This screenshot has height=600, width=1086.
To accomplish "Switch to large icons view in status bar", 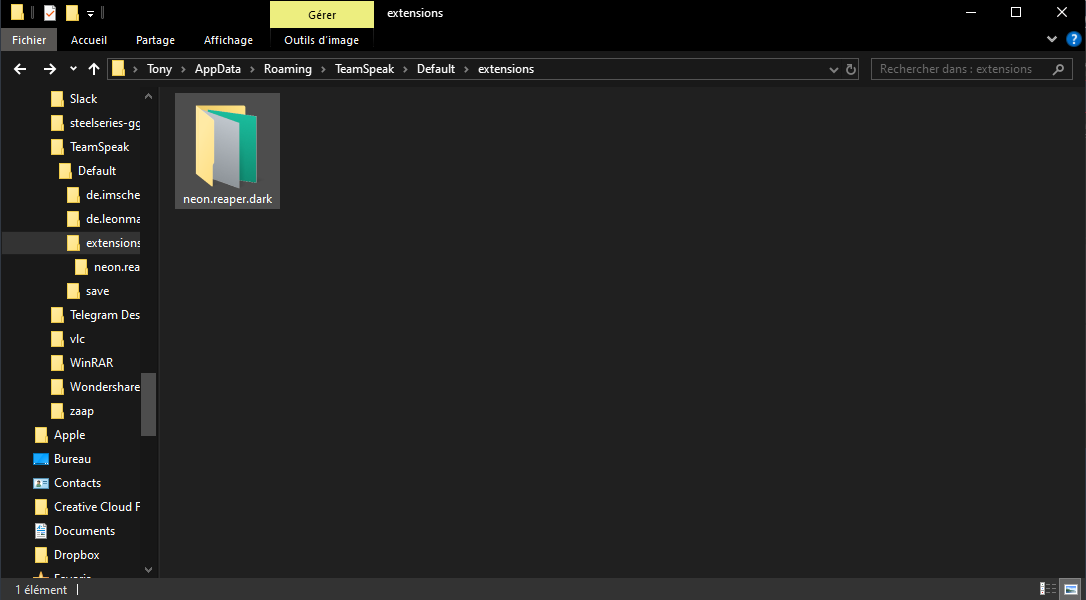I will click(x=1070, y=589).
